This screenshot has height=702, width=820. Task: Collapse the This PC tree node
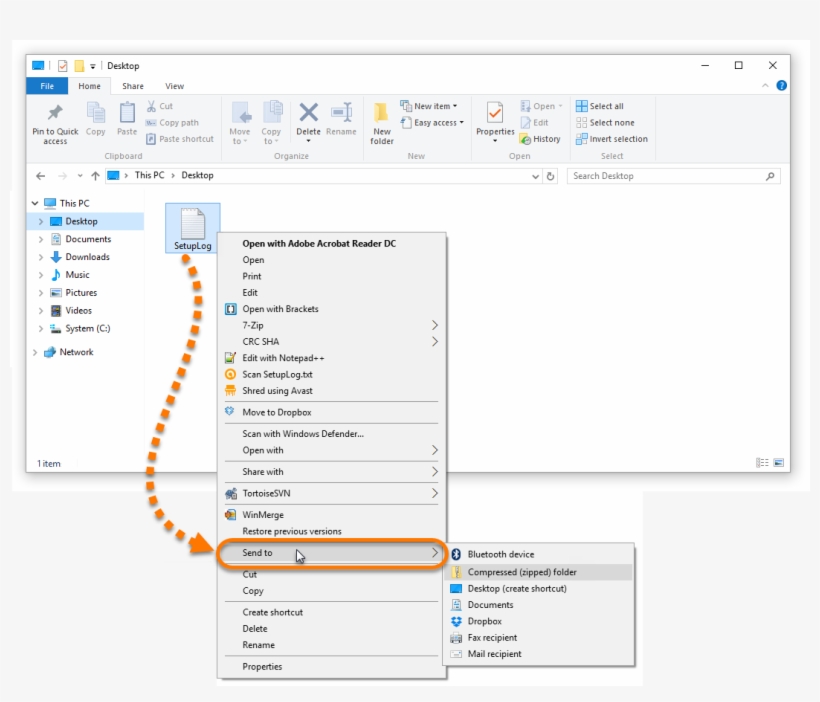(35, 203)
